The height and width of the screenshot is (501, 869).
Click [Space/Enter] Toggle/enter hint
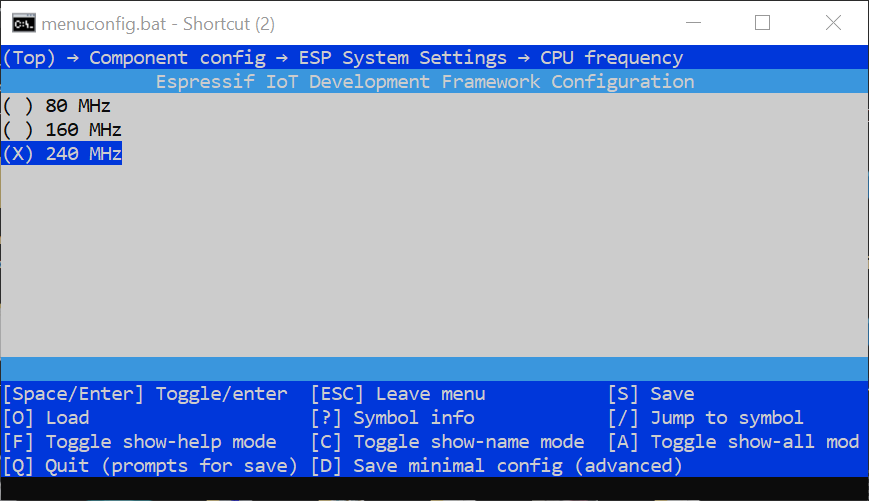pos(145,394)
